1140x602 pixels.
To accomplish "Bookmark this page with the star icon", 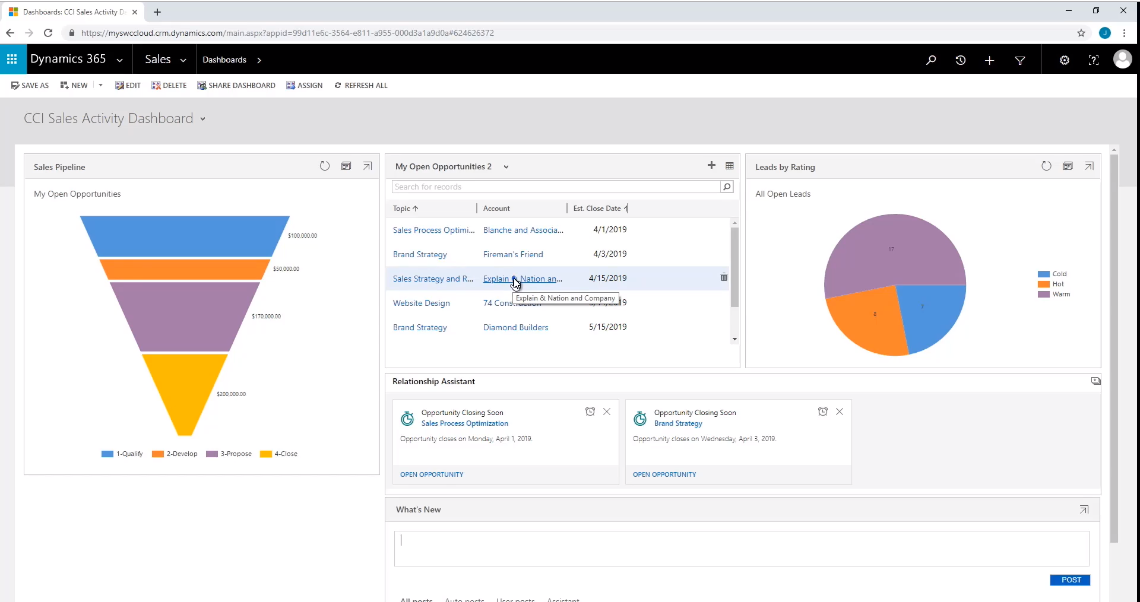I will pyautogui.click(x=1081, y=33).
